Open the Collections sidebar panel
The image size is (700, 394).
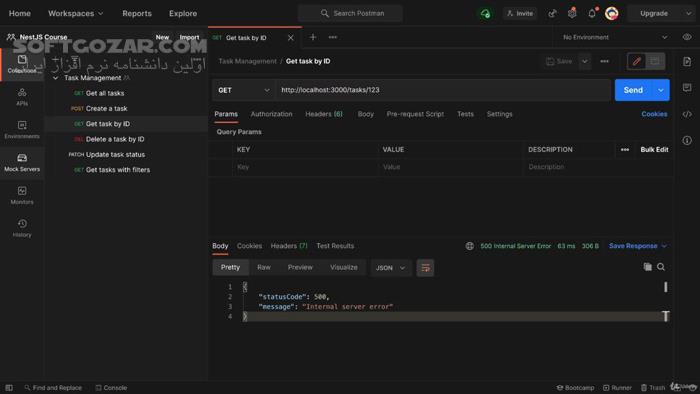(22, 64)
